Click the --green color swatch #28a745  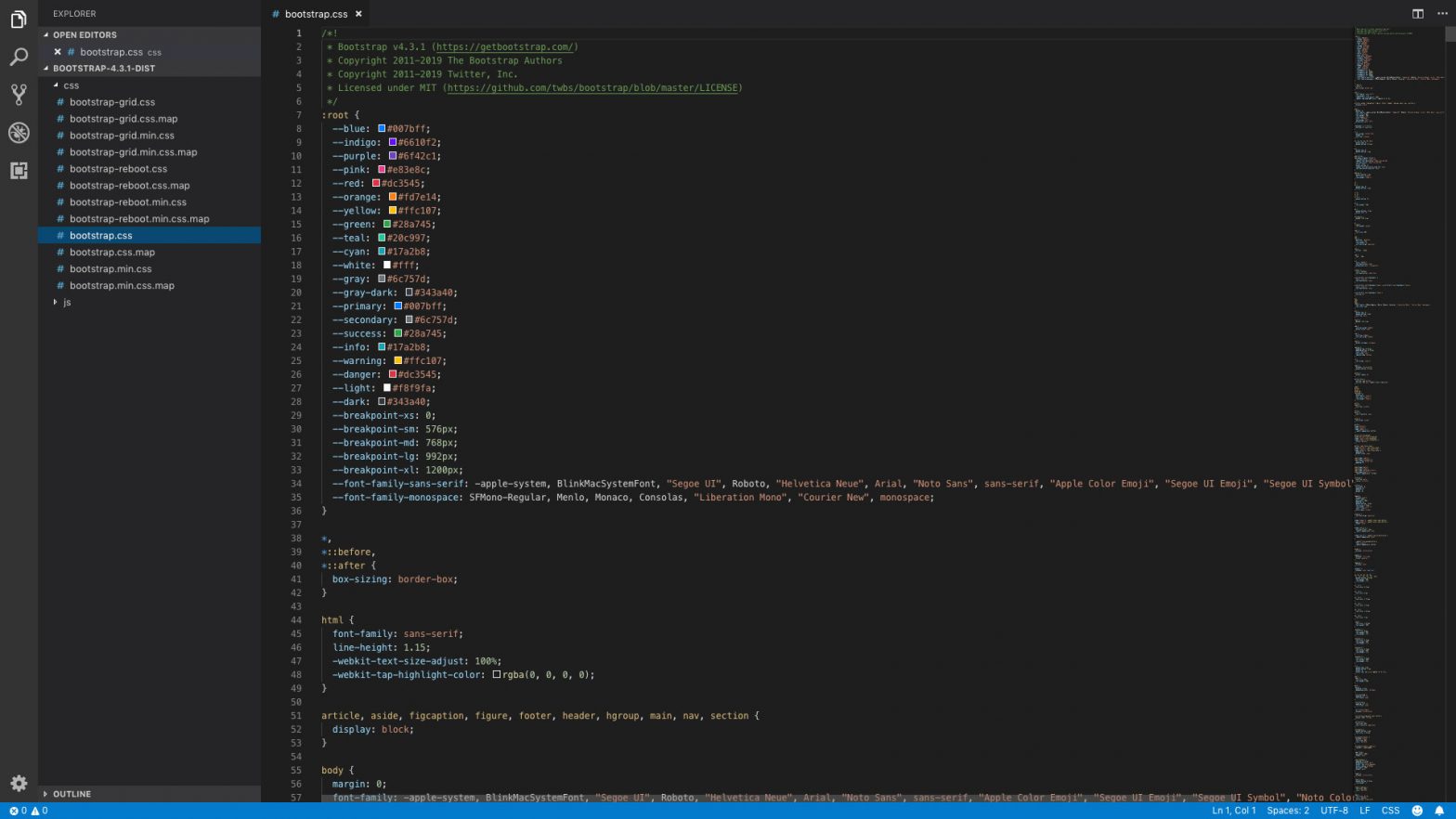387,224
